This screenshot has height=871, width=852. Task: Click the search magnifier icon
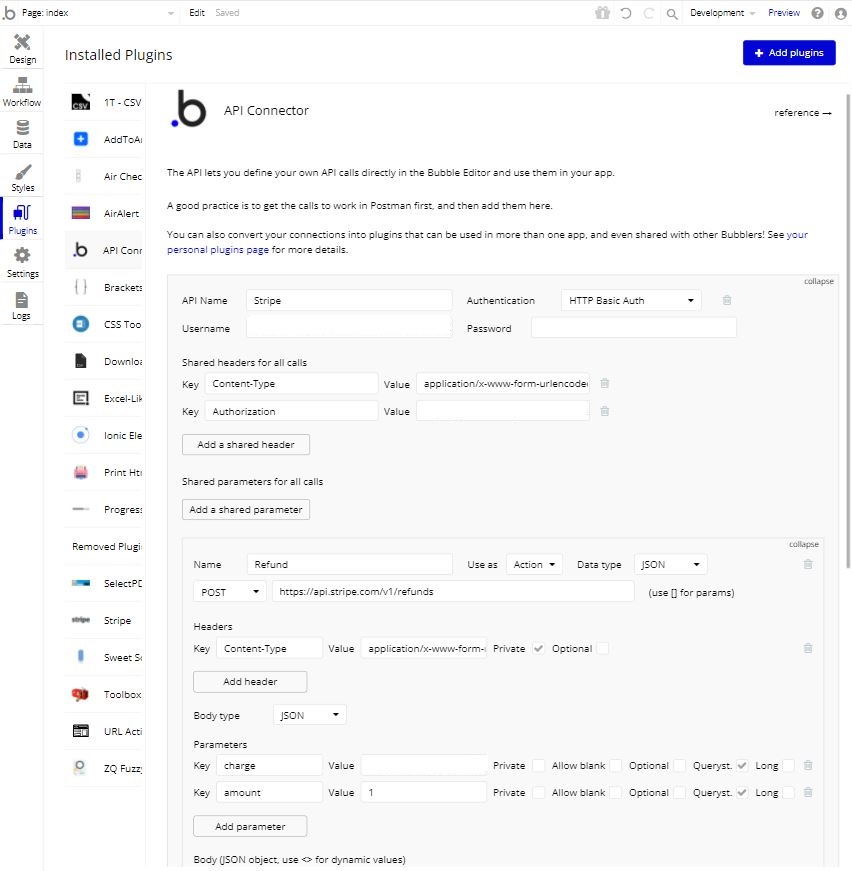(x=672, y=13)
